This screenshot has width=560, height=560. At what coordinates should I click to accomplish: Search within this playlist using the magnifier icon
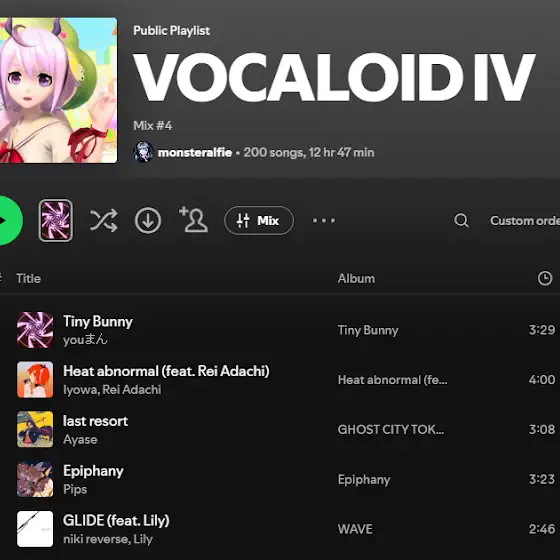point(461,220)
